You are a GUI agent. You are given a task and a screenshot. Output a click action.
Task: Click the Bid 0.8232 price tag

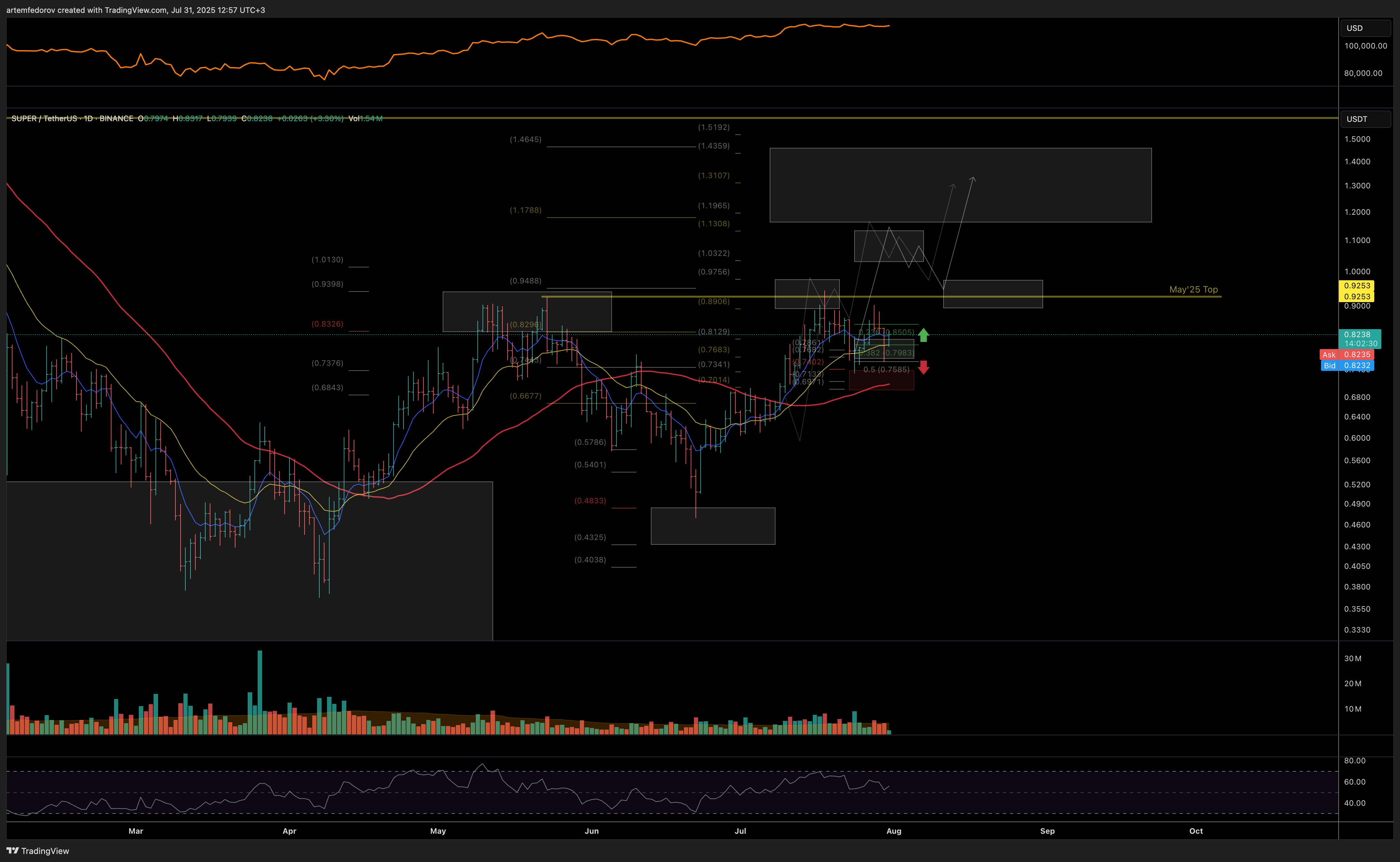(x=1346, y=365)
